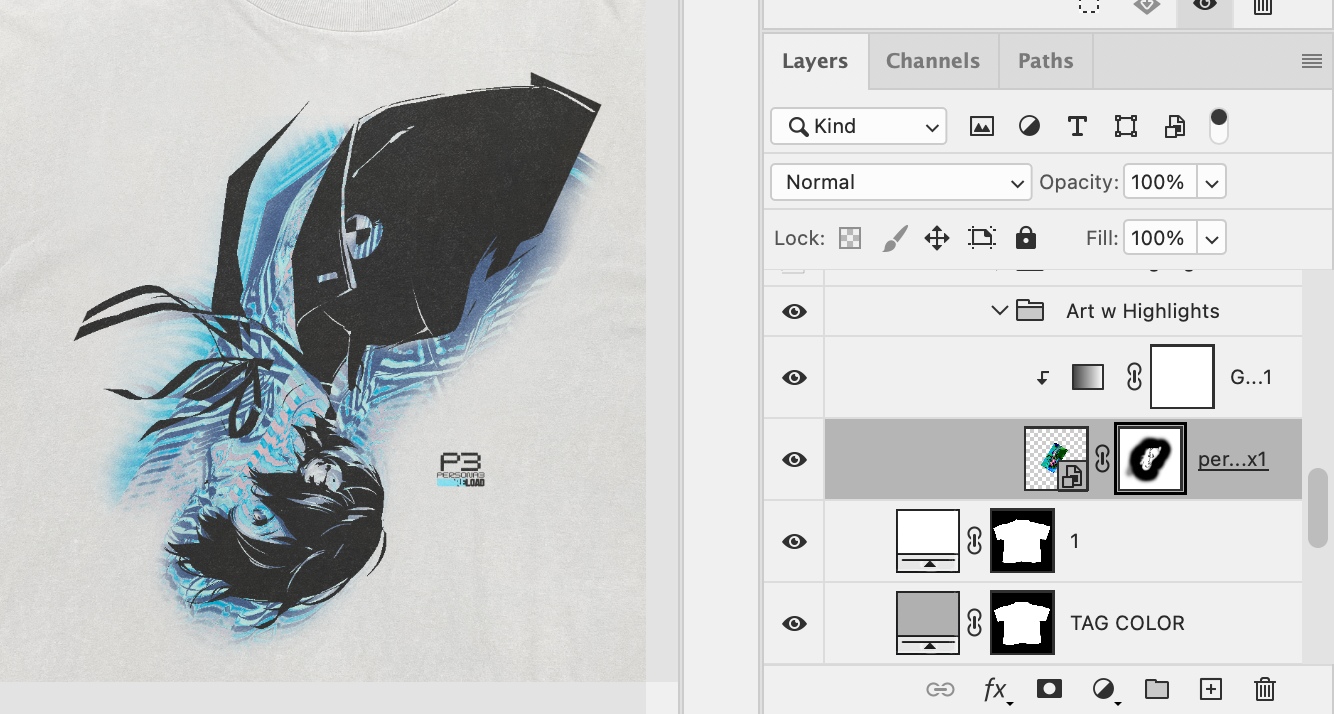The width and height of the screenshot is (1334, 714).
Task: Add layer mask button
Action: [1049, 688]
